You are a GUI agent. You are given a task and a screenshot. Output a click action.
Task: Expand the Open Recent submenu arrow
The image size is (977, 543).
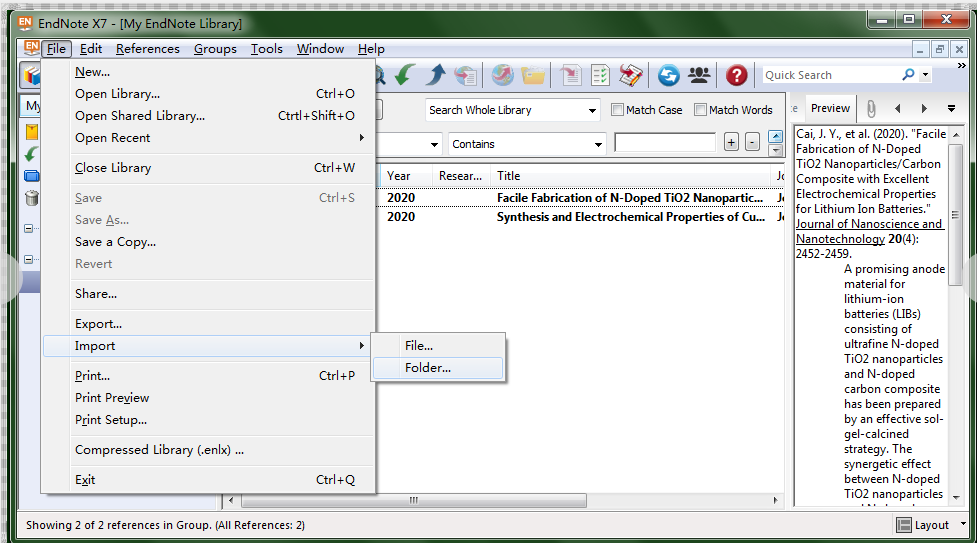[x=361, y=137]
